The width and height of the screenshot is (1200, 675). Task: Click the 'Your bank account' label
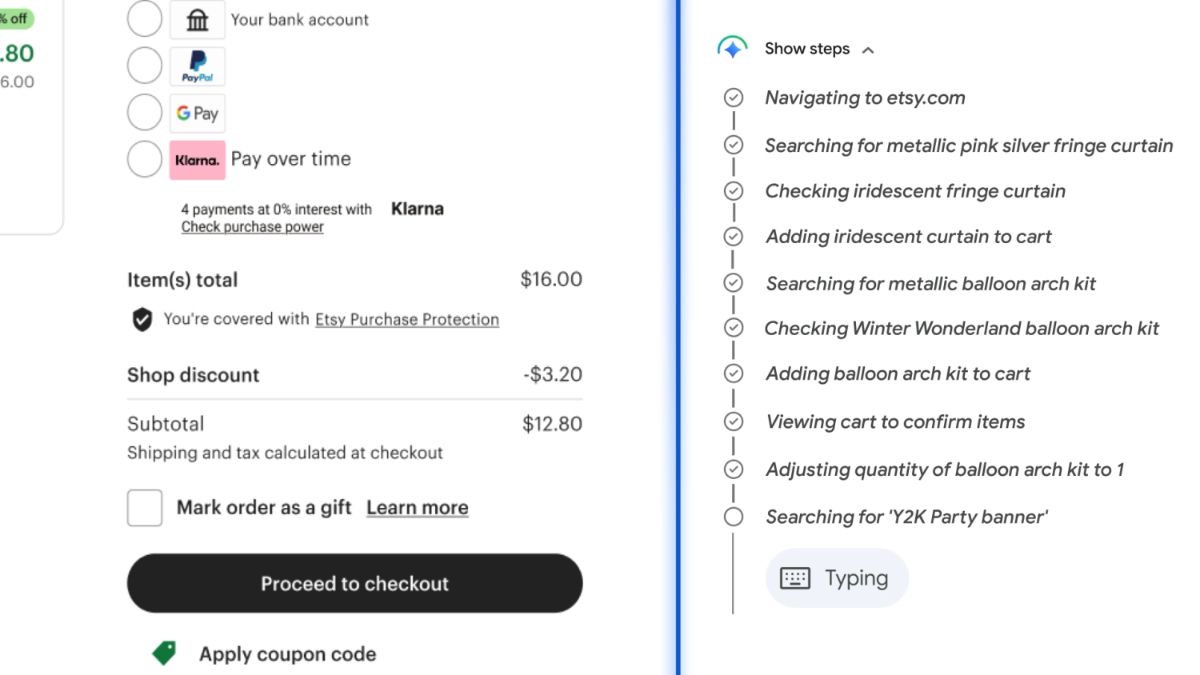299,19
